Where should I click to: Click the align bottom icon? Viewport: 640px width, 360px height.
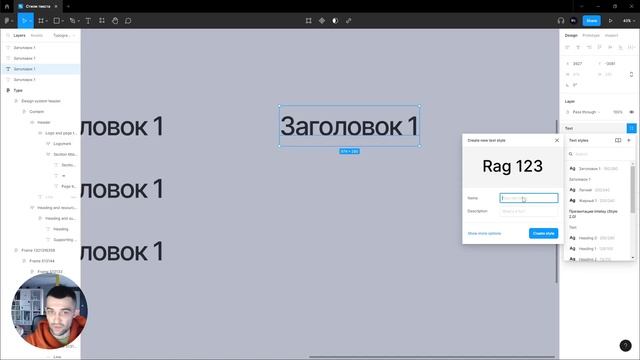pos(620,47)
